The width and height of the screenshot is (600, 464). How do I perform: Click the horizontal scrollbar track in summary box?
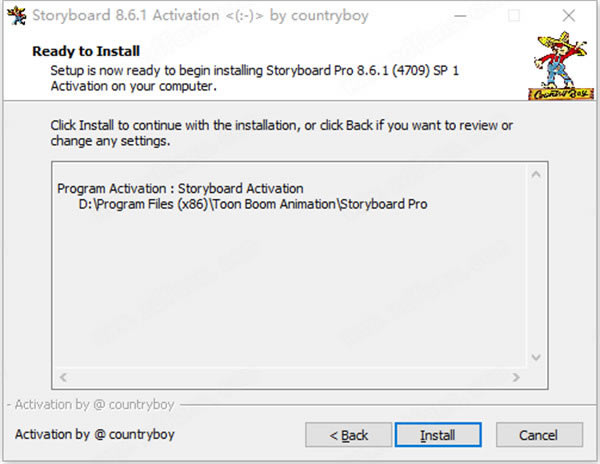(290, 377)
